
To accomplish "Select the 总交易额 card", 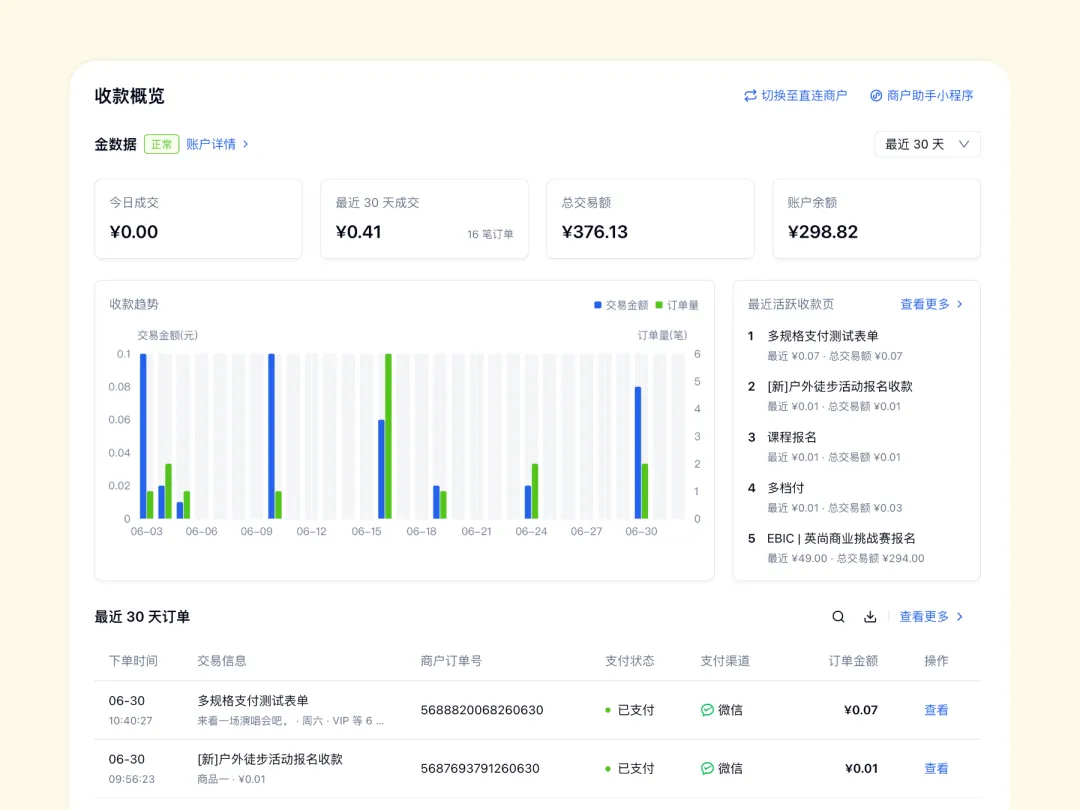I will click(650, 219).
